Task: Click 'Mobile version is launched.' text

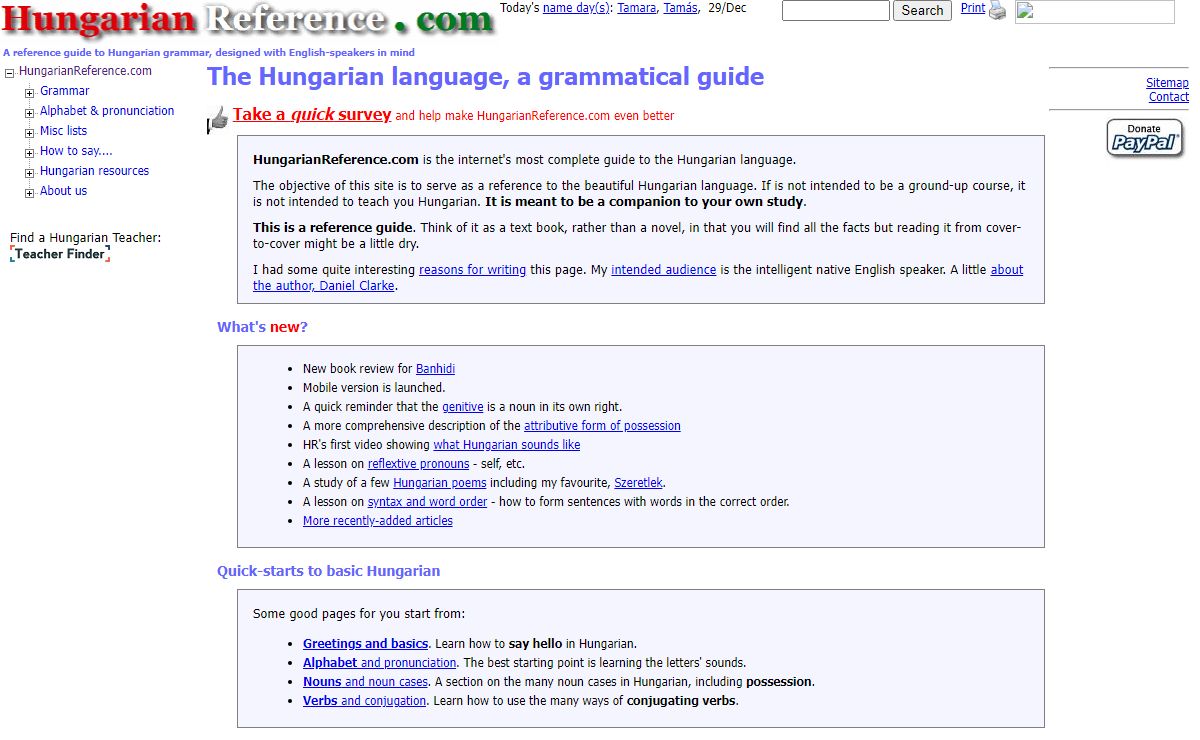Action: (374, 388)
